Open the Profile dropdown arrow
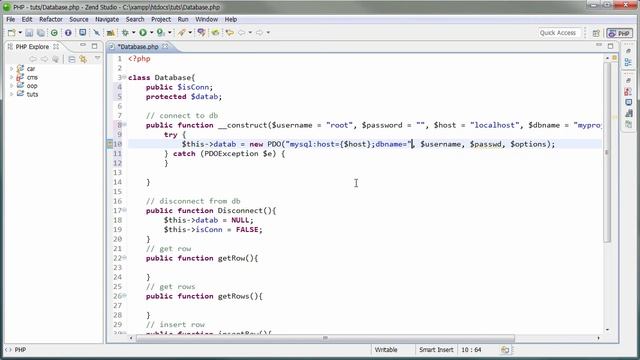This screenshot has width=640, height=360. pyautogui.click(x=170, y=33)
